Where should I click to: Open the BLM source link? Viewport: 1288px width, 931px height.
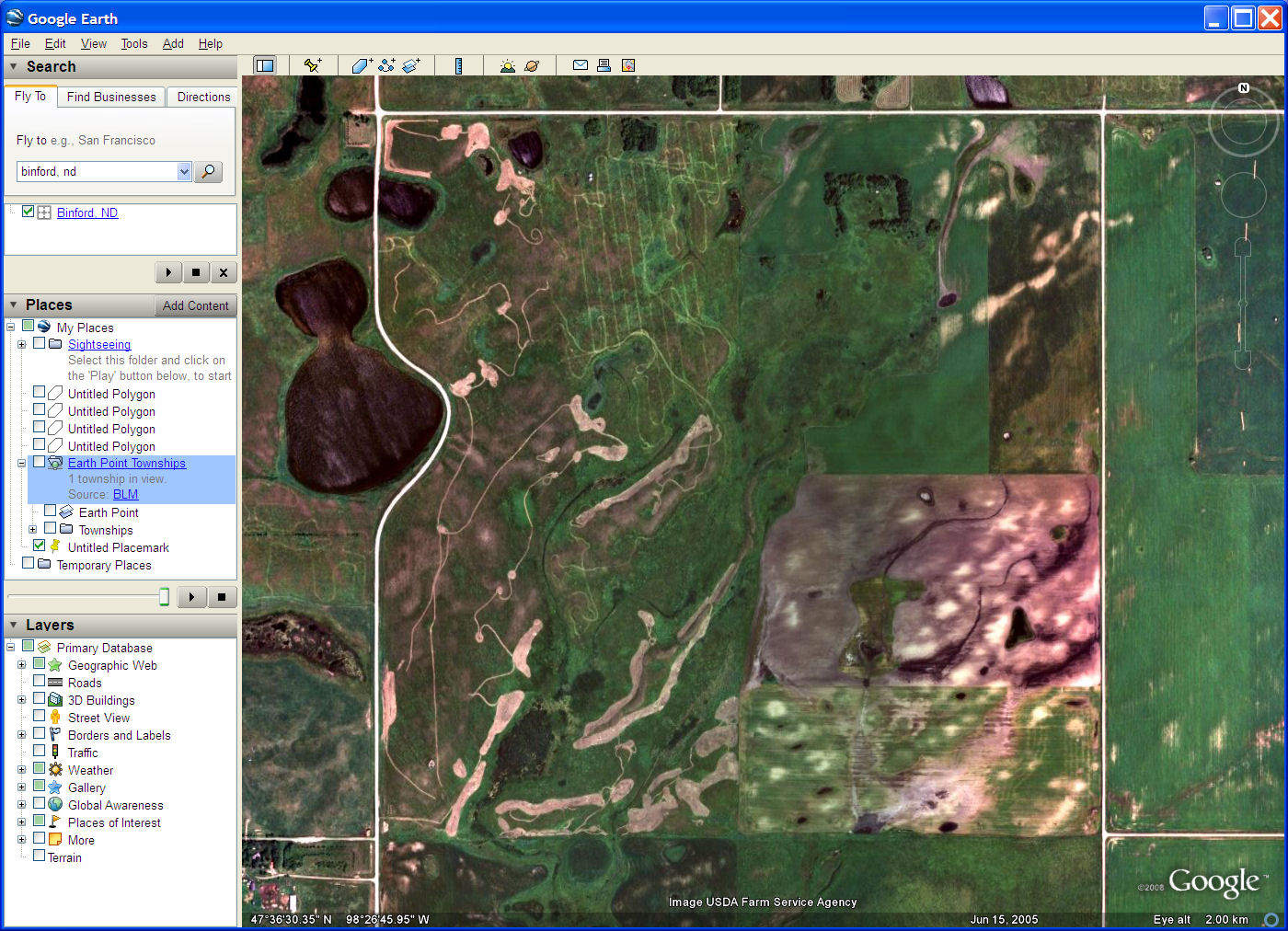tap(125, 494)
